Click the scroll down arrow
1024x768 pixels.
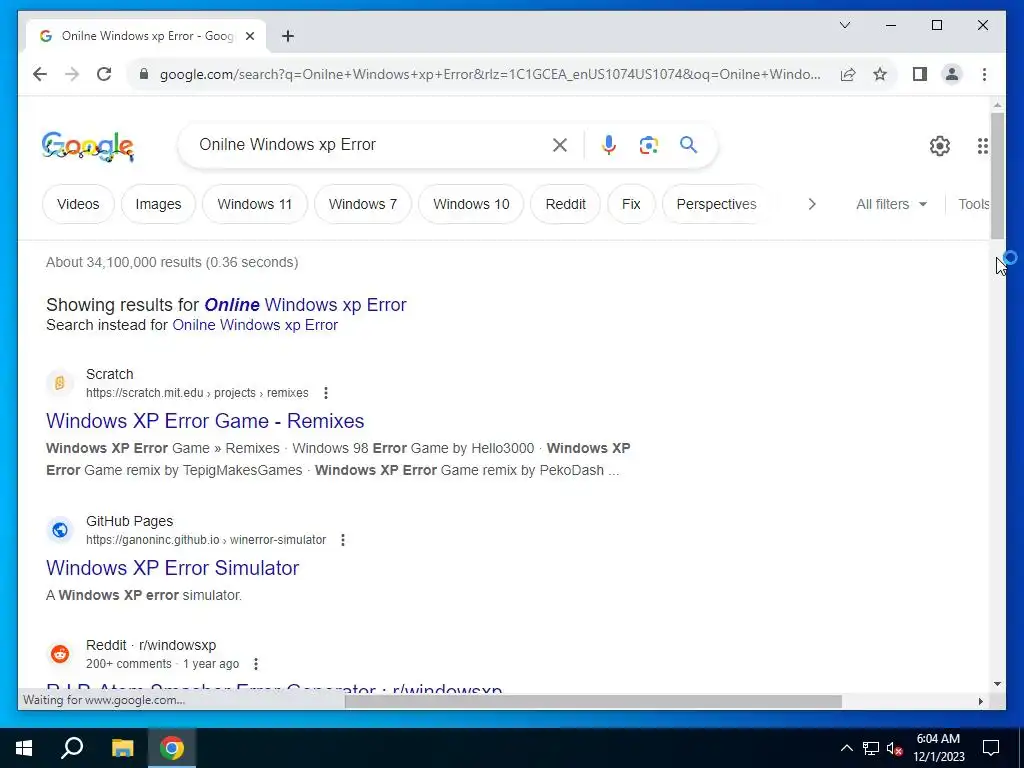997,684
